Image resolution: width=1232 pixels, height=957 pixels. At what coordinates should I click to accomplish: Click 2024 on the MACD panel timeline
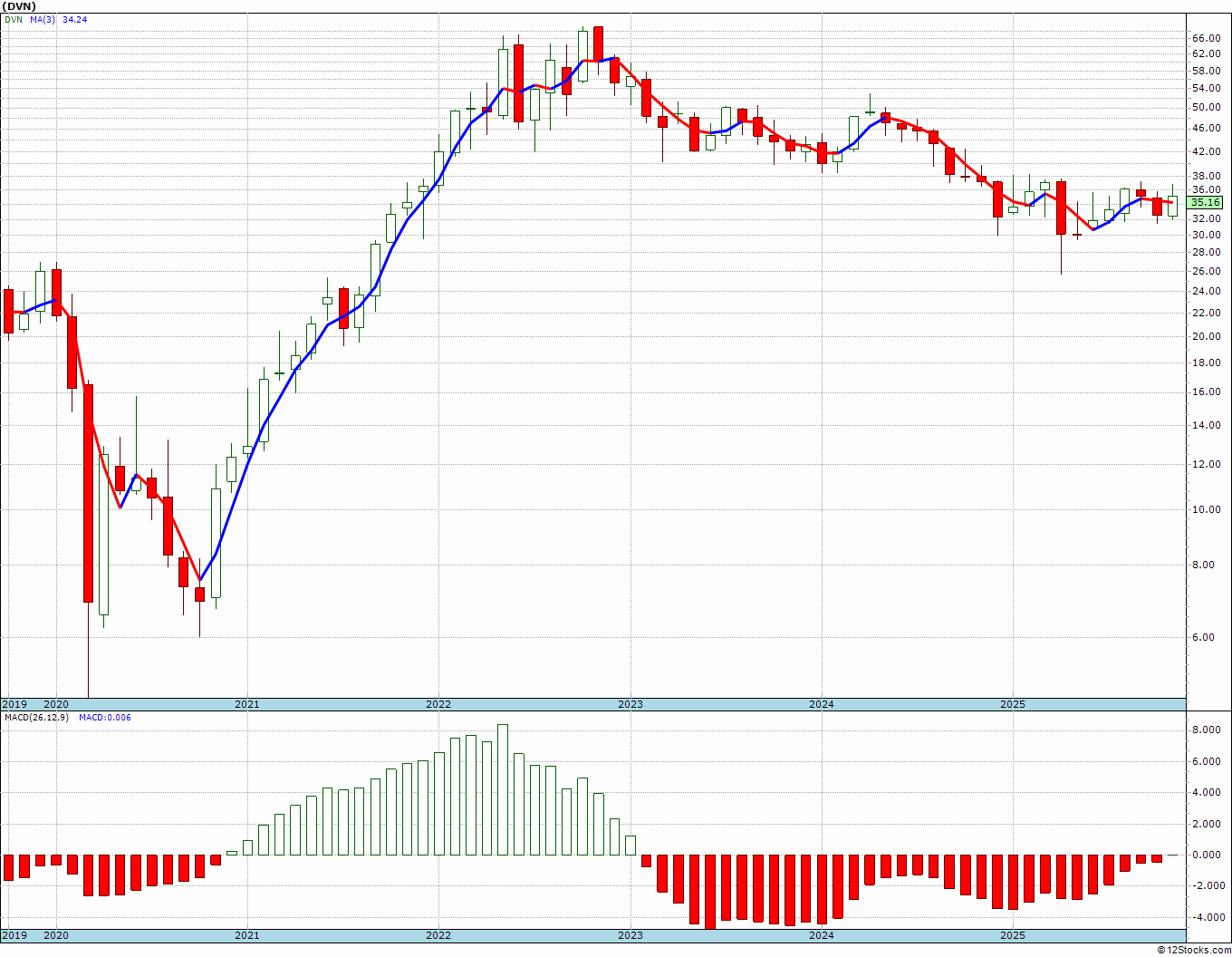pyautogui.click(x=822, y=935)
